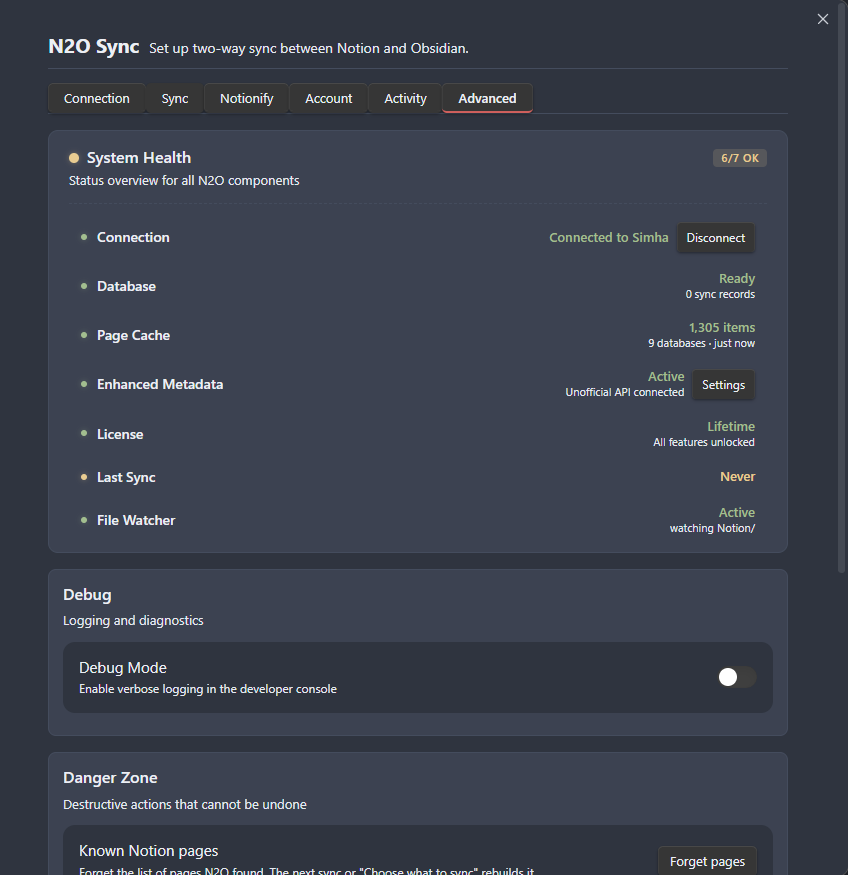The height and width of the screenshot is (875, 848).
Task: Click the Connection row green status dot
Action: [x=84, y=237]
